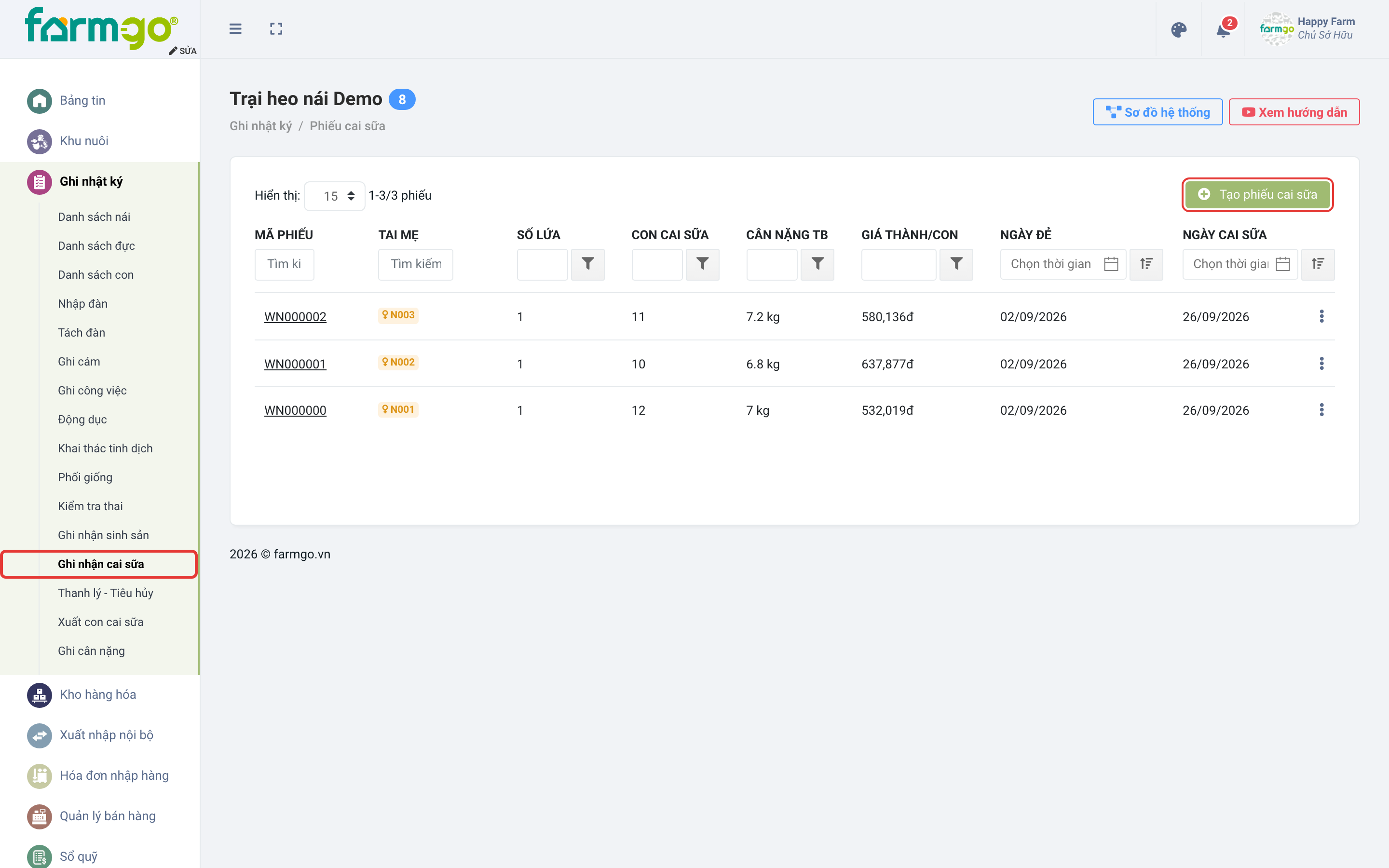Open the Hiển thị page size dropdown
This screenshot has height=868, width=1389.
[335, 196]
